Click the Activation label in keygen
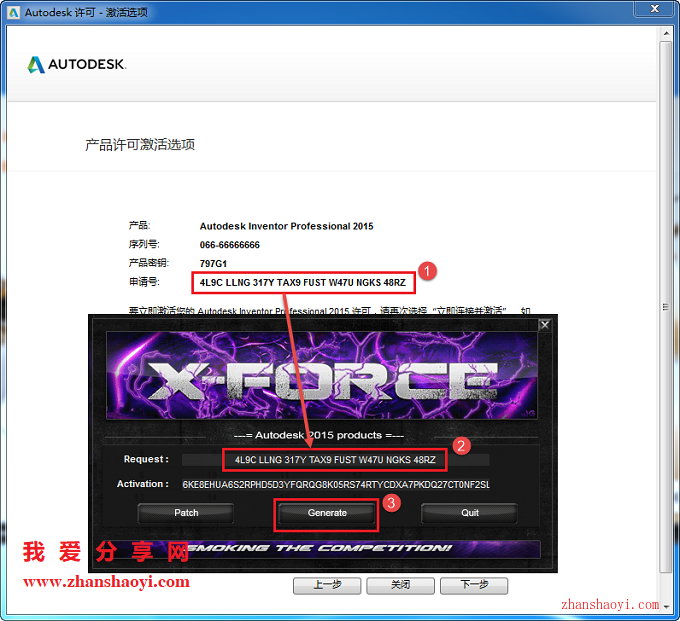680x621 pixels. tap(143, 484)
